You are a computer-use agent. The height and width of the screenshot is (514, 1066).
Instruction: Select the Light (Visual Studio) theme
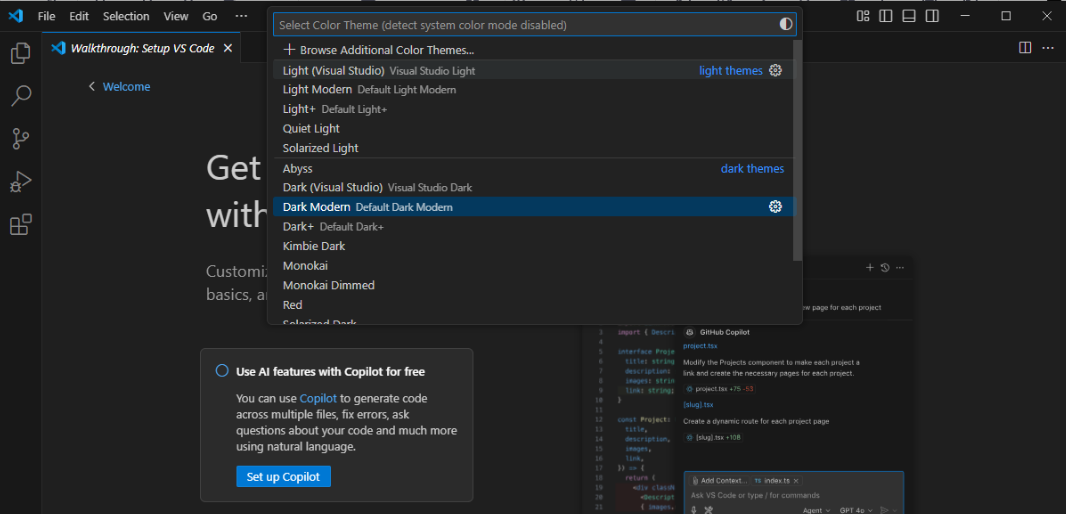click(533, 70)
